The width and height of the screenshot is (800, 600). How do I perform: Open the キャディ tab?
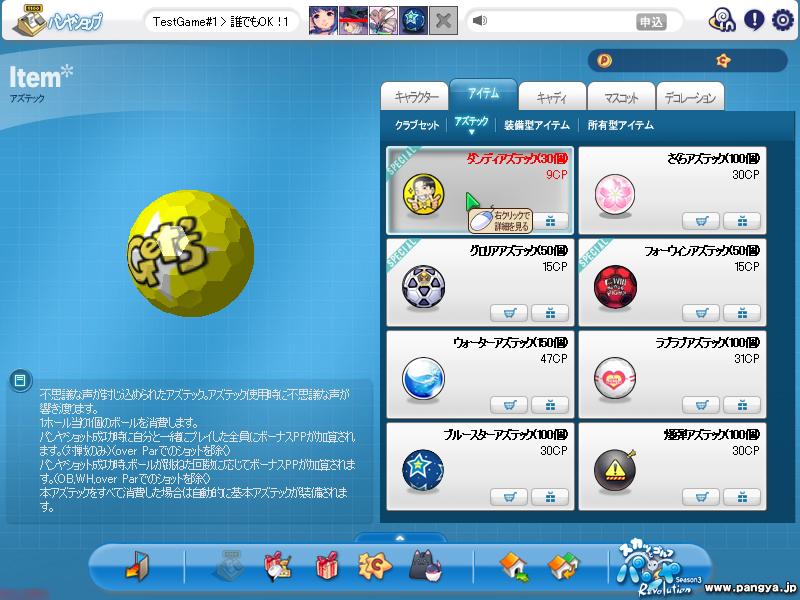(x=552, y=96)
